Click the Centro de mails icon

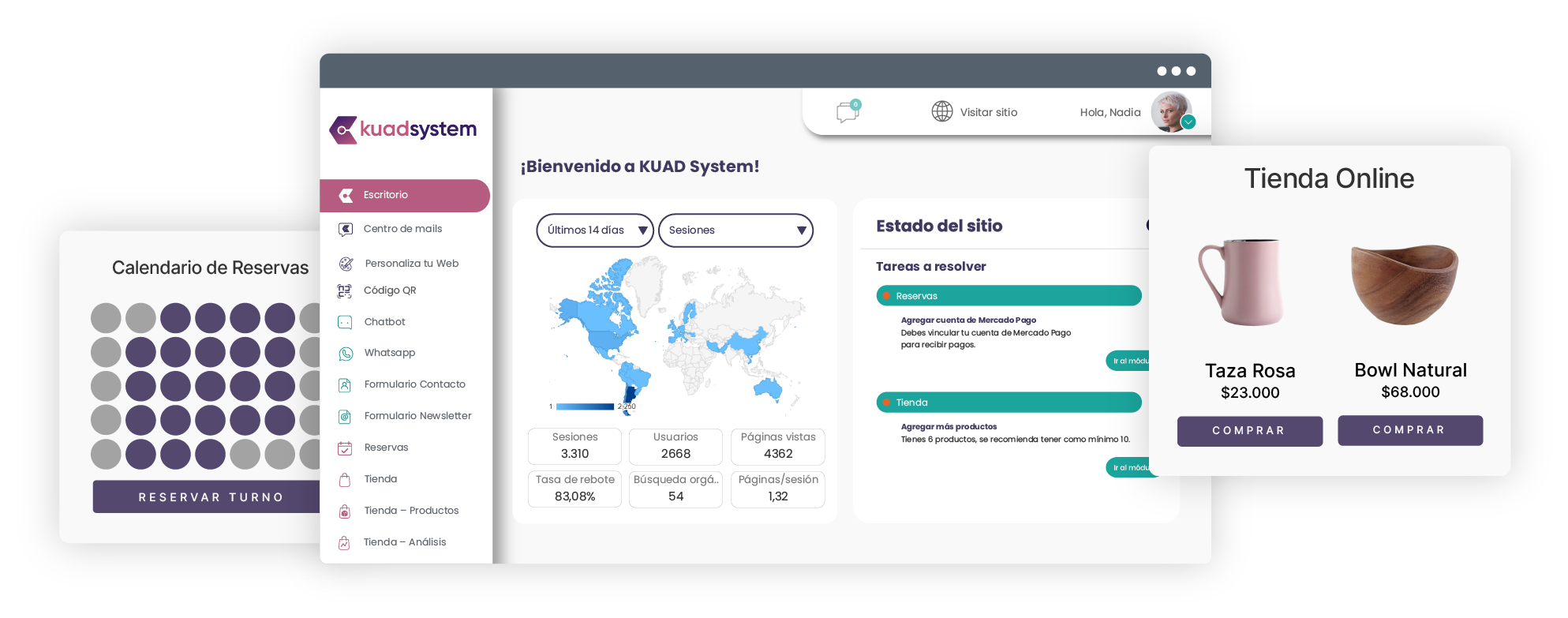coord(346,229)
